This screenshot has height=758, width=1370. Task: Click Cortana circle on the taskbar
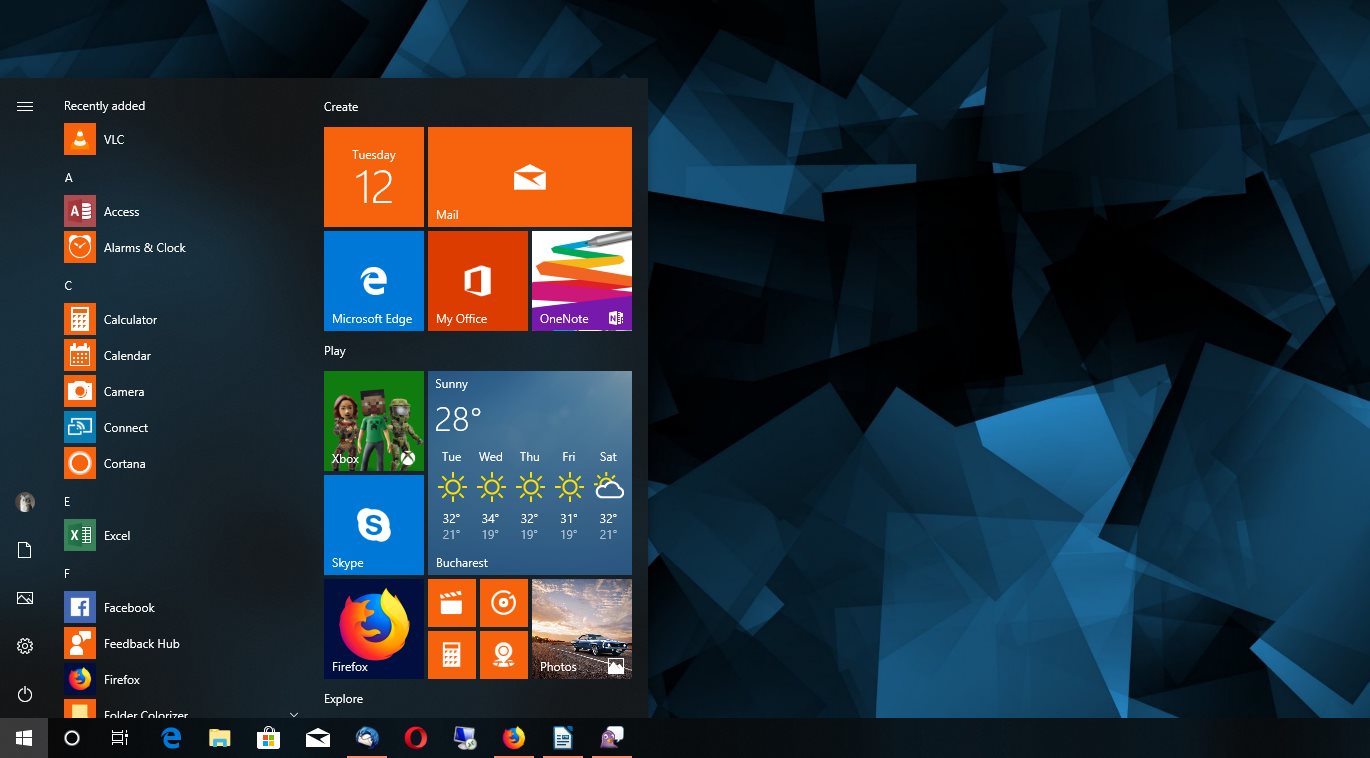pos(72,738)
